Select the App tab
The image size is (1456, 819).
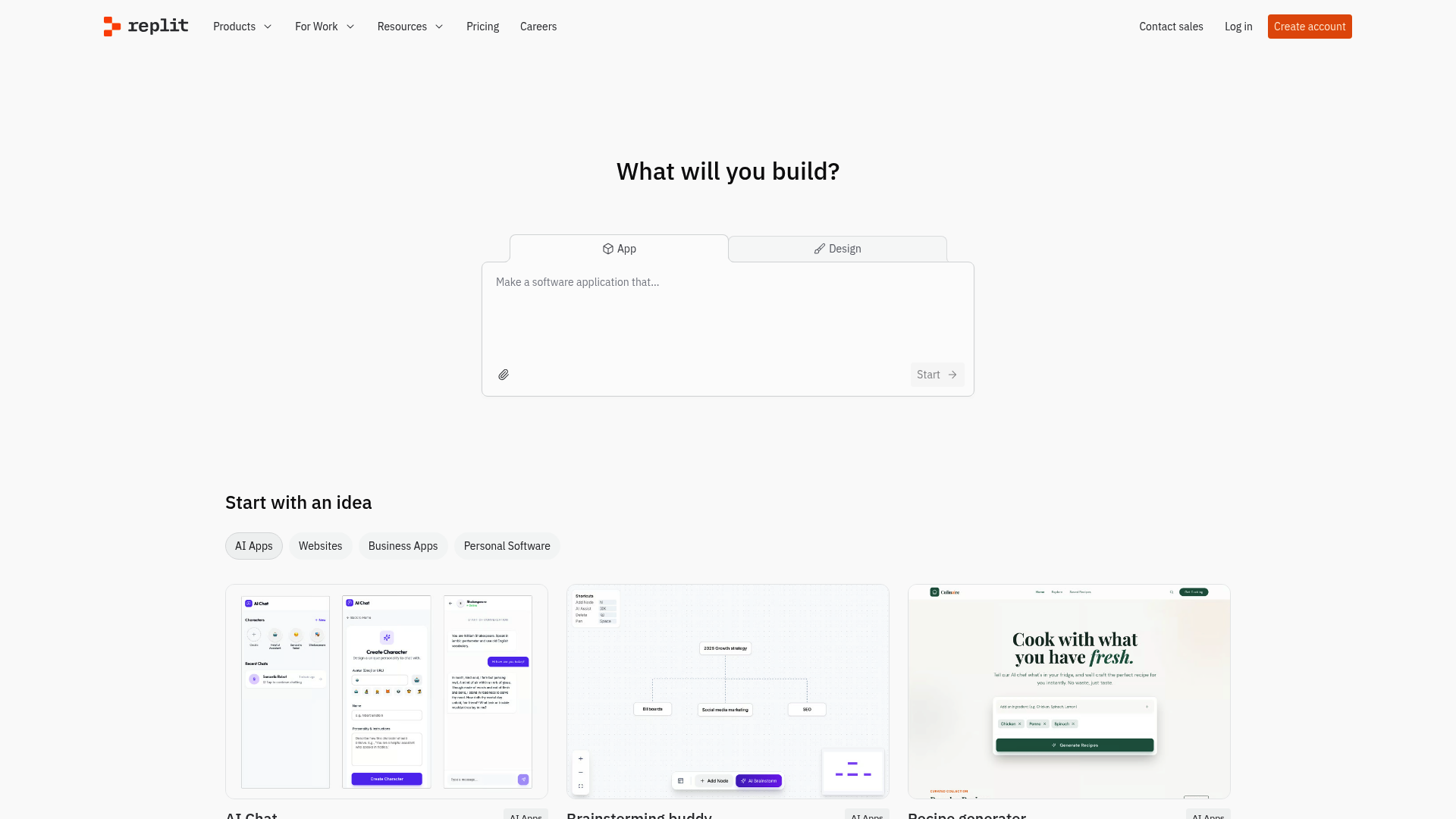click(619, 249)
